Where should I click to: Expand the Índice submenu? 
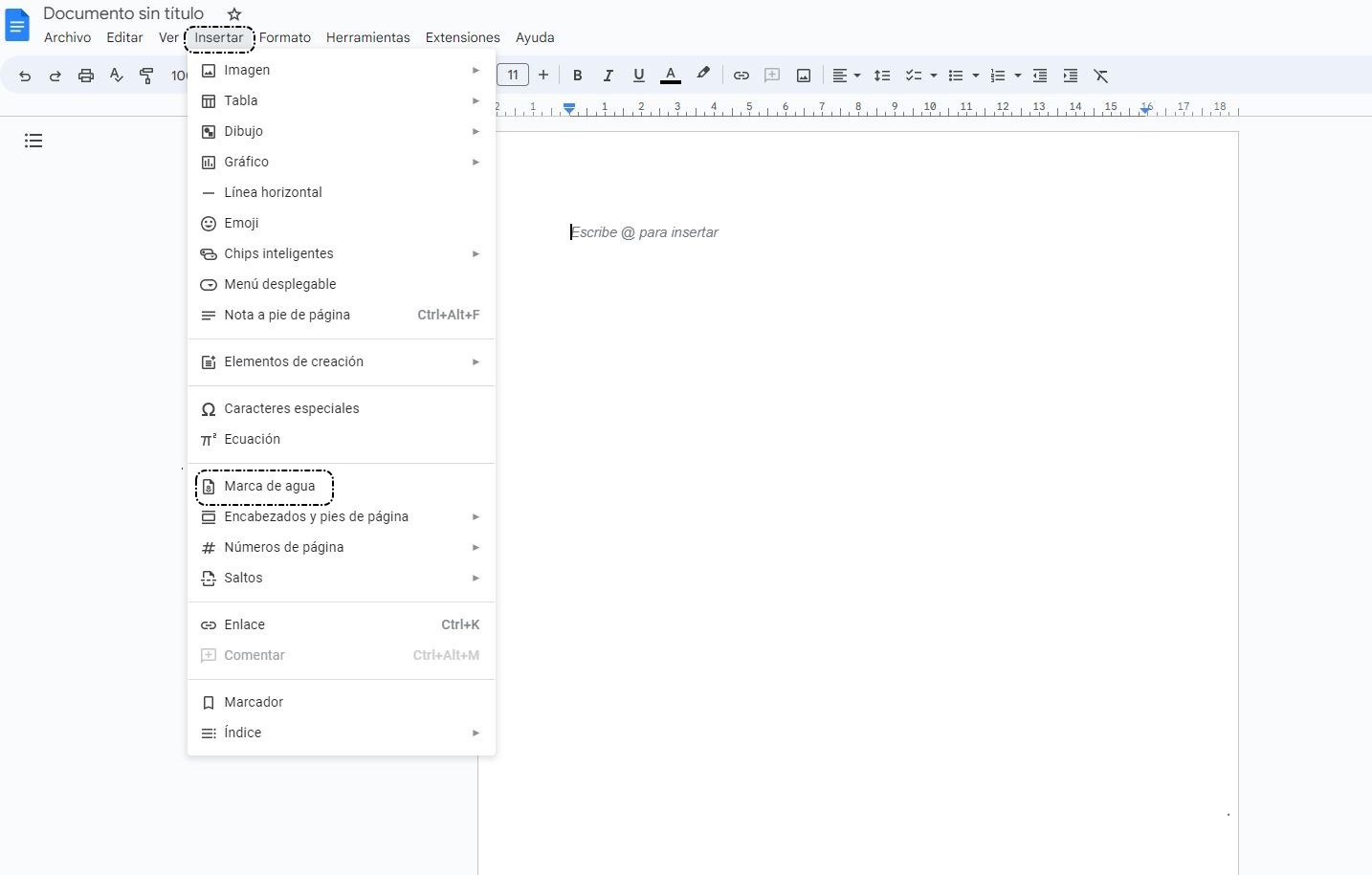coord(342,733)
